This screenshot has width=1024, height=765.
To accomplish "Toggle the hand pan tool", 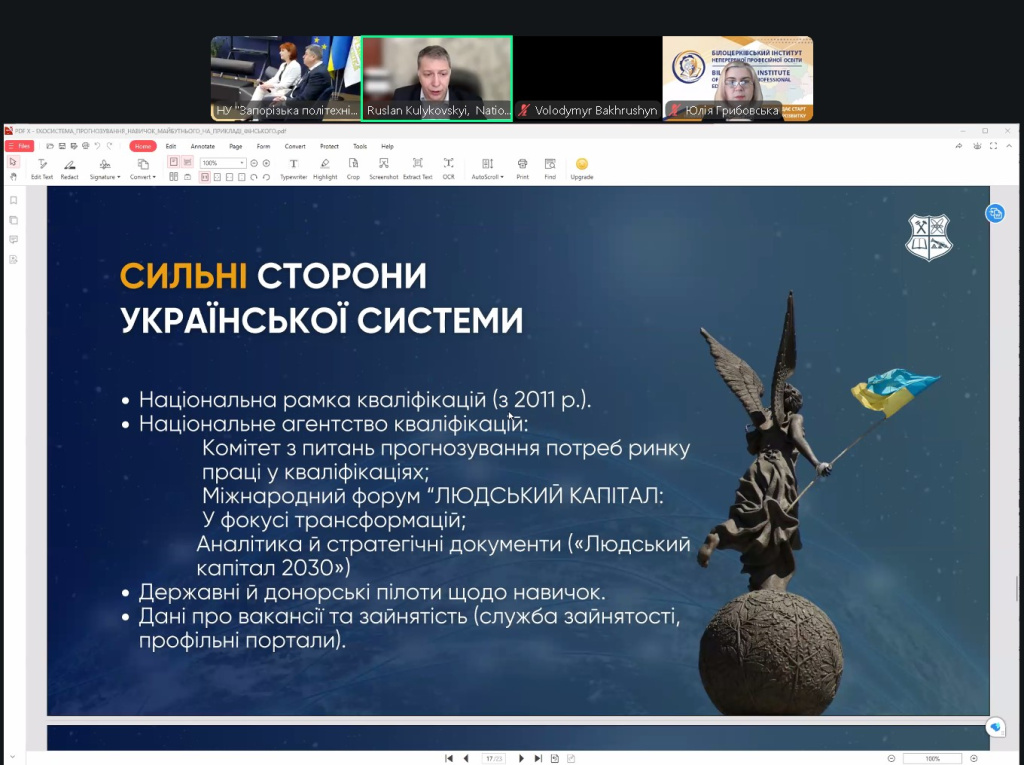I will tap(13, 177).
